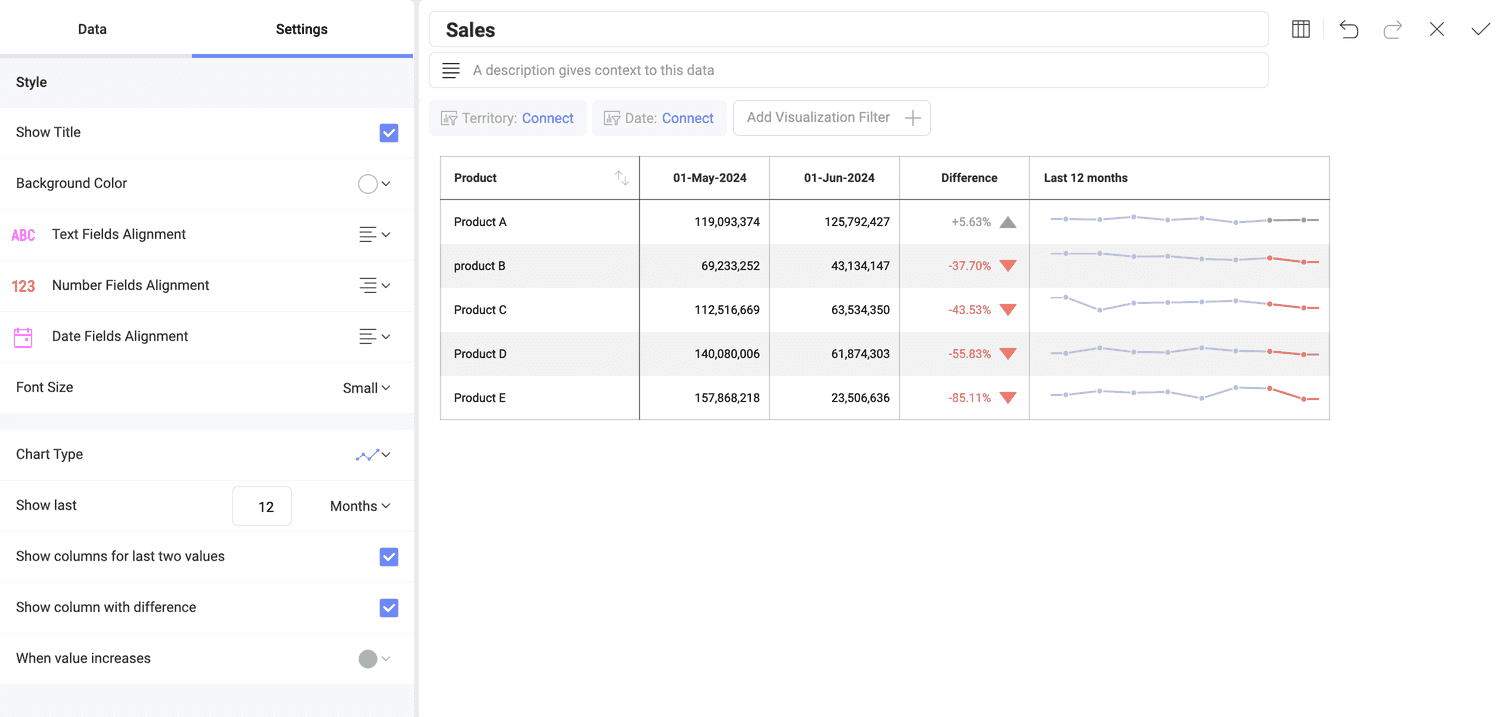
Task: Open Chart Type dropdown
Action: tap(373, 455)
